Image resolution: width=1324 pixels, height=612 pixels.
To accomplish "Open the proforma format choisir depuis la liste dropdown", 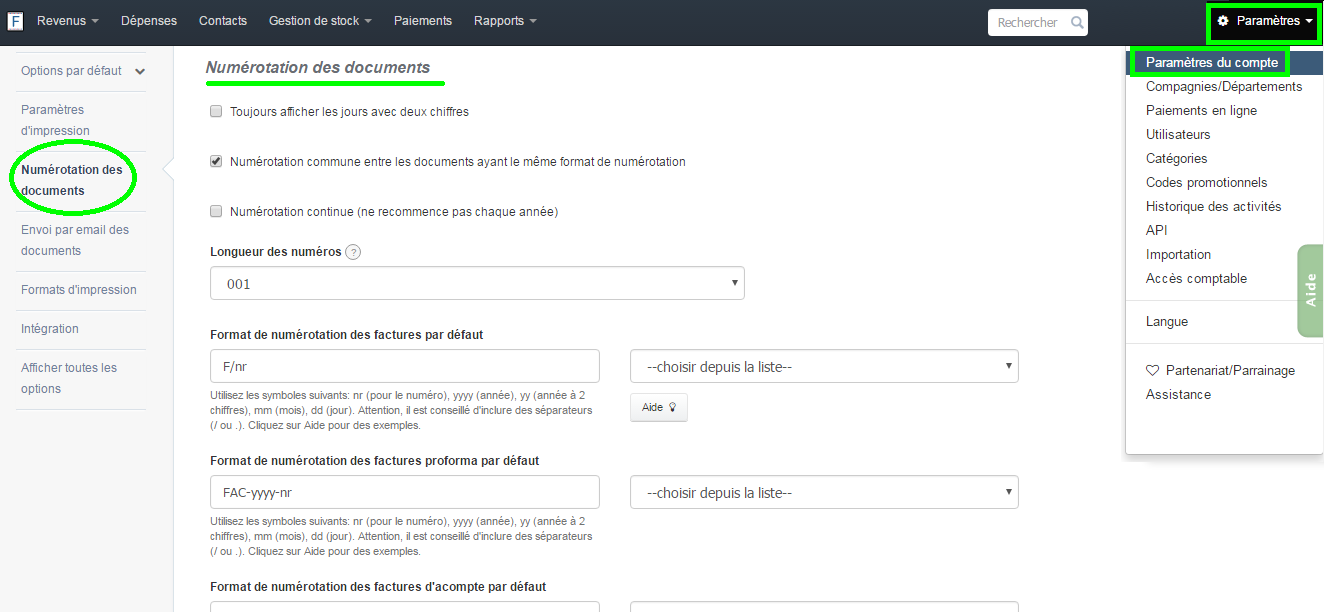I will click(824, 492).
